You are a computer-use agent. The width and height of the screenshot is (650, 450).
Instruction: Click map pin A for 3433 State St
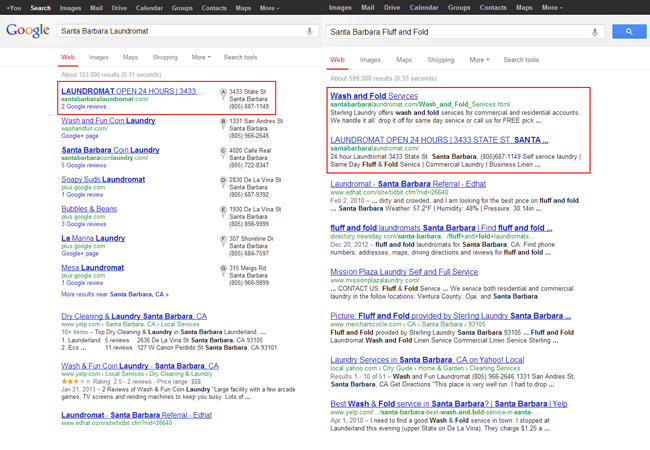coord(223,94)
